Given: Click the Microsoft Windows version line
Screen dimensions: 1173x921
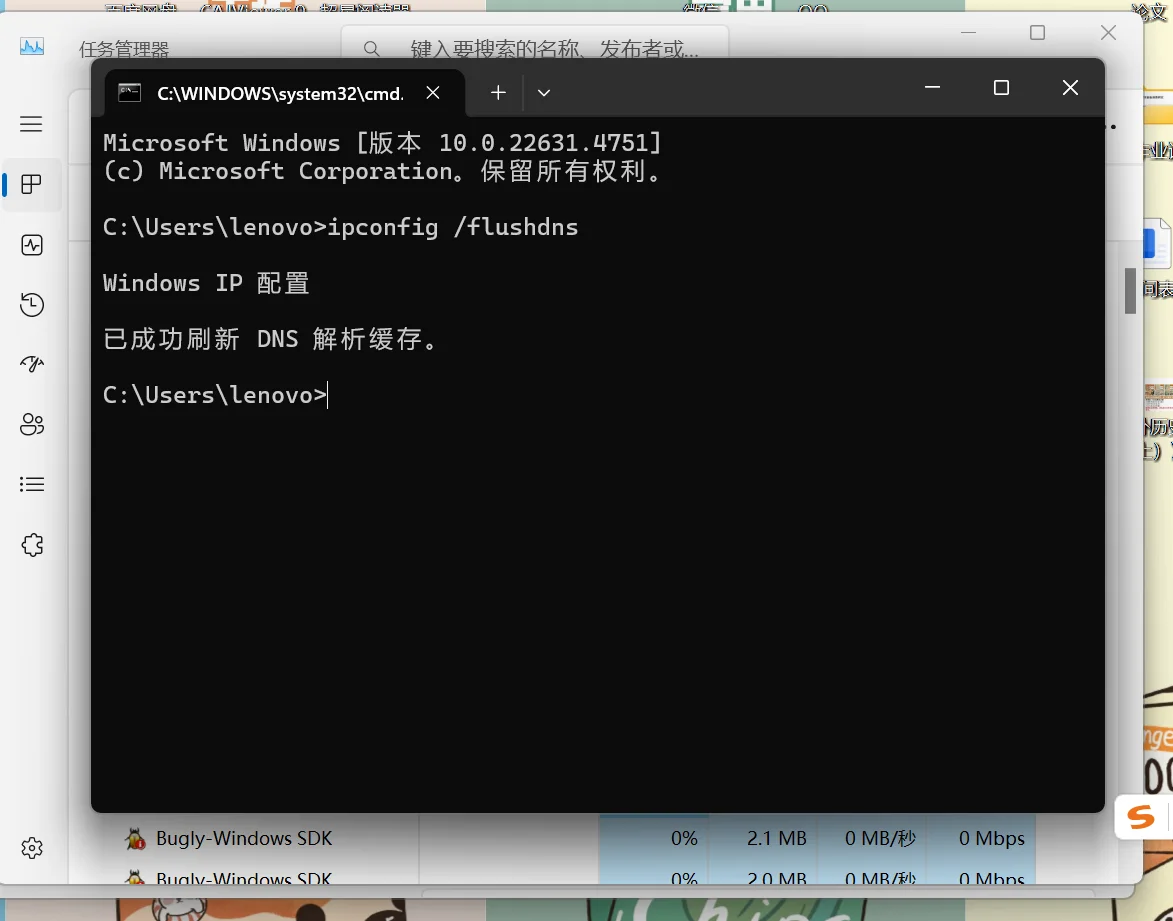Looking at the screenshot, I should 382,143.
